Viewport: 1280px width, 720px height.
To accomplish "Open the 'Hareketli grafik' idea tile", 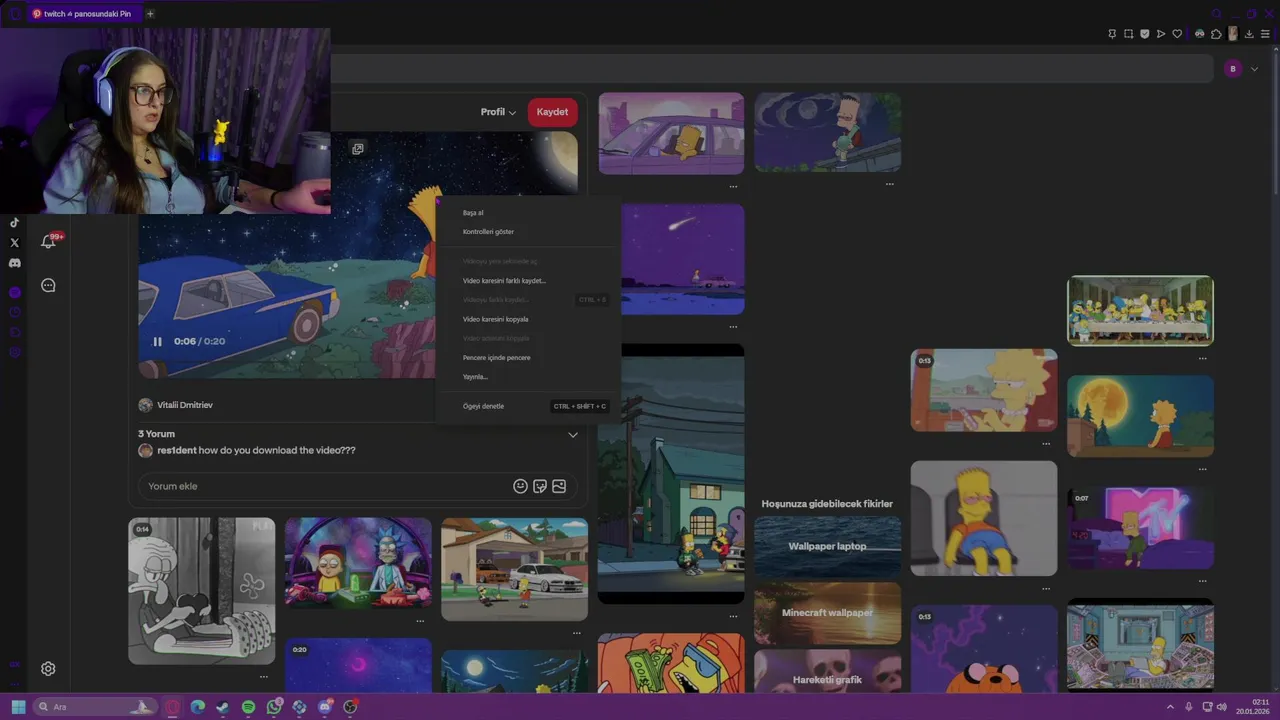I will [x=827, y=672].
